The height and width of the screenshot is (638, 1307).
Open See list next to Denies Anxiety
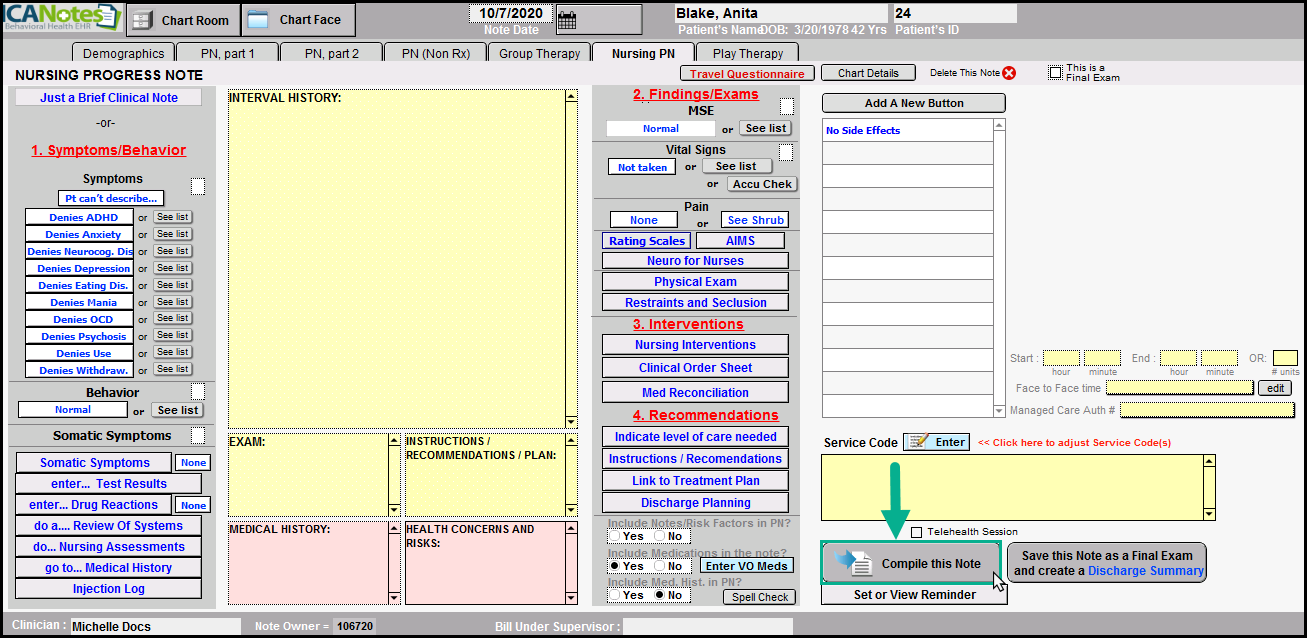(x=172, y=234)
